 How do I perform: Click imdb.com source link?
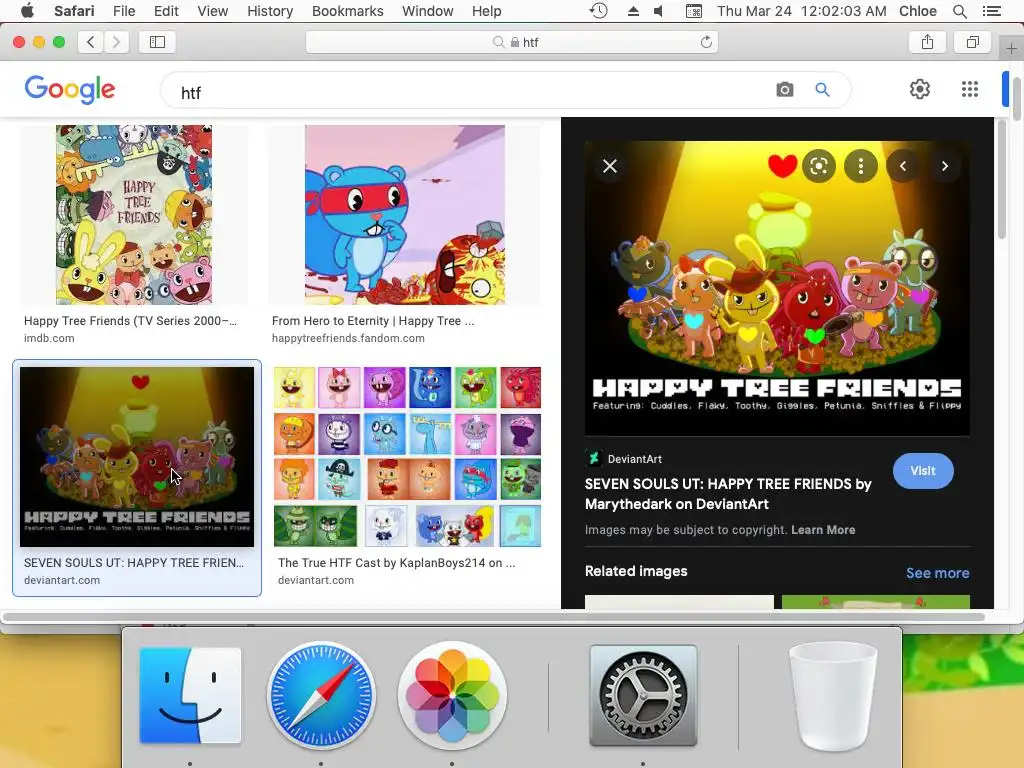coord(49,338)
